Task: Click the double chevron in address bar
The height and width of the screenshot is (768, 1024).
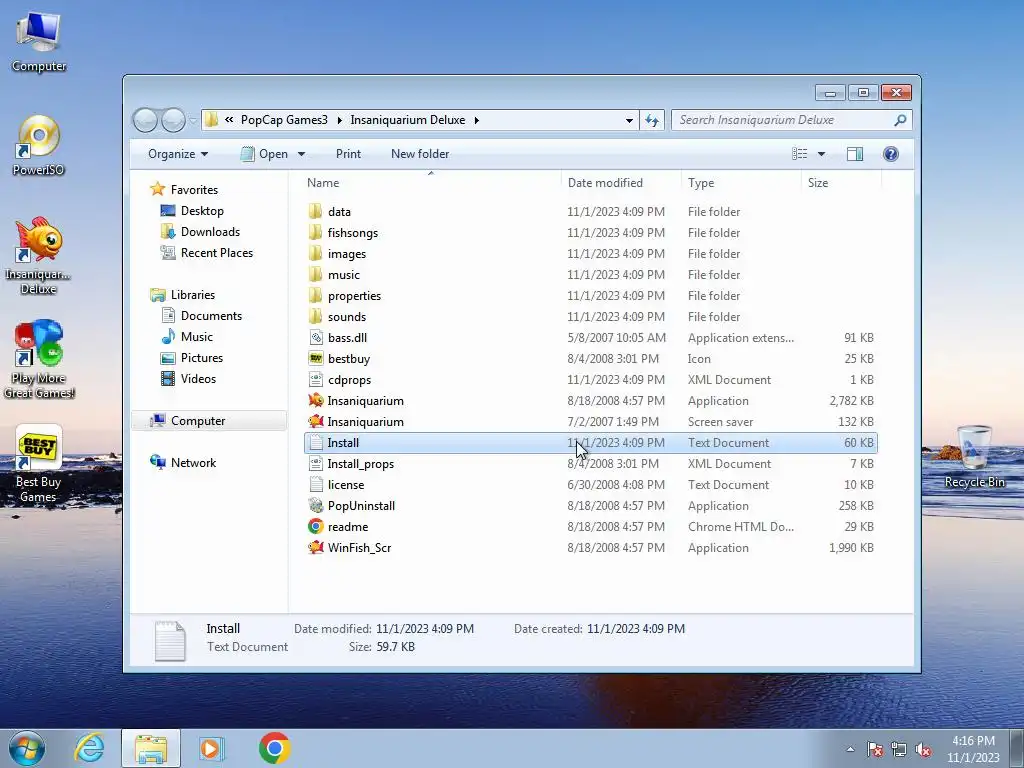Action: [229, 120]
